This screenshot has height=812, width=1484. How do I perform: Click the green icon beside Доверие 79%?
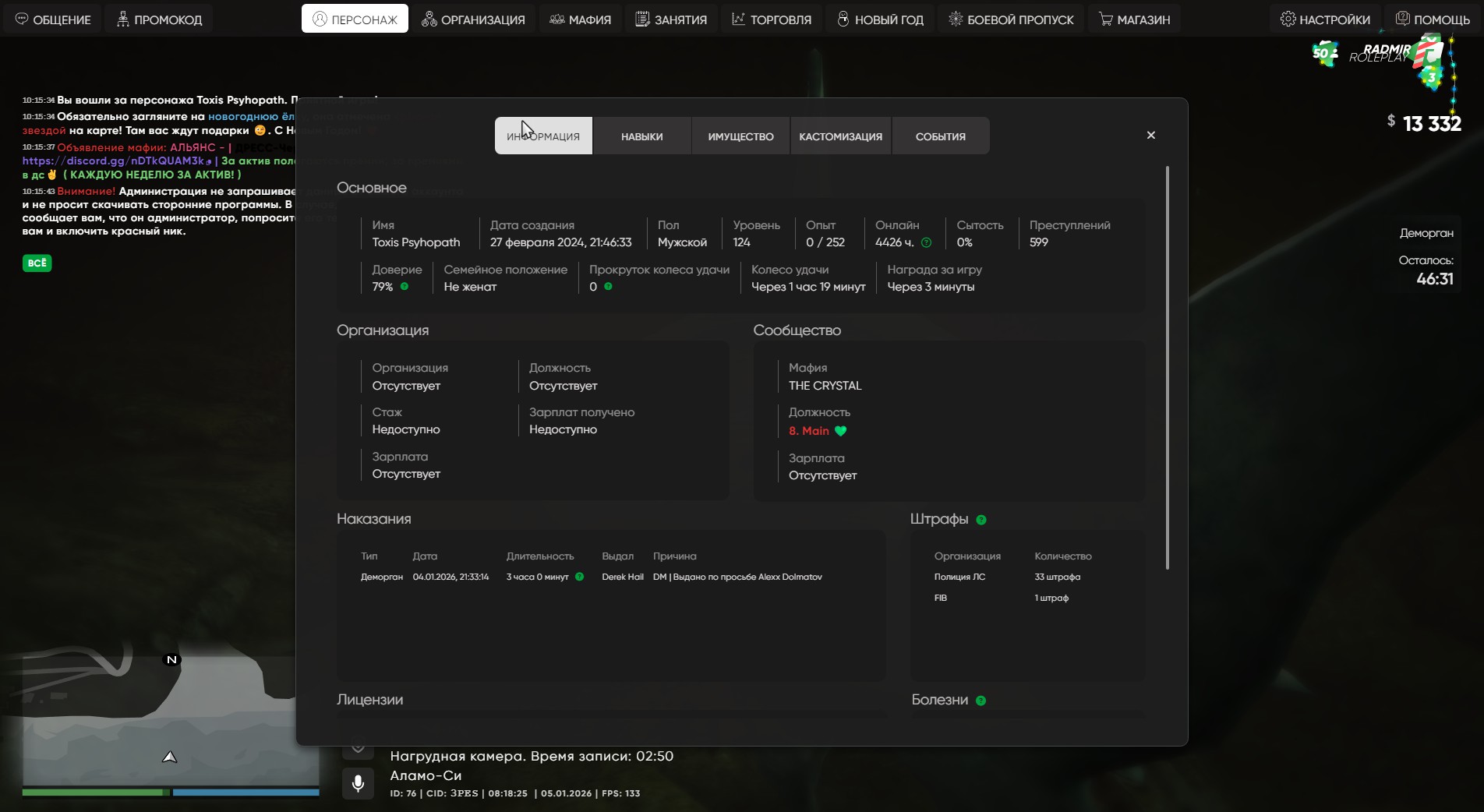pyautogui.click(x=405, y=287)
